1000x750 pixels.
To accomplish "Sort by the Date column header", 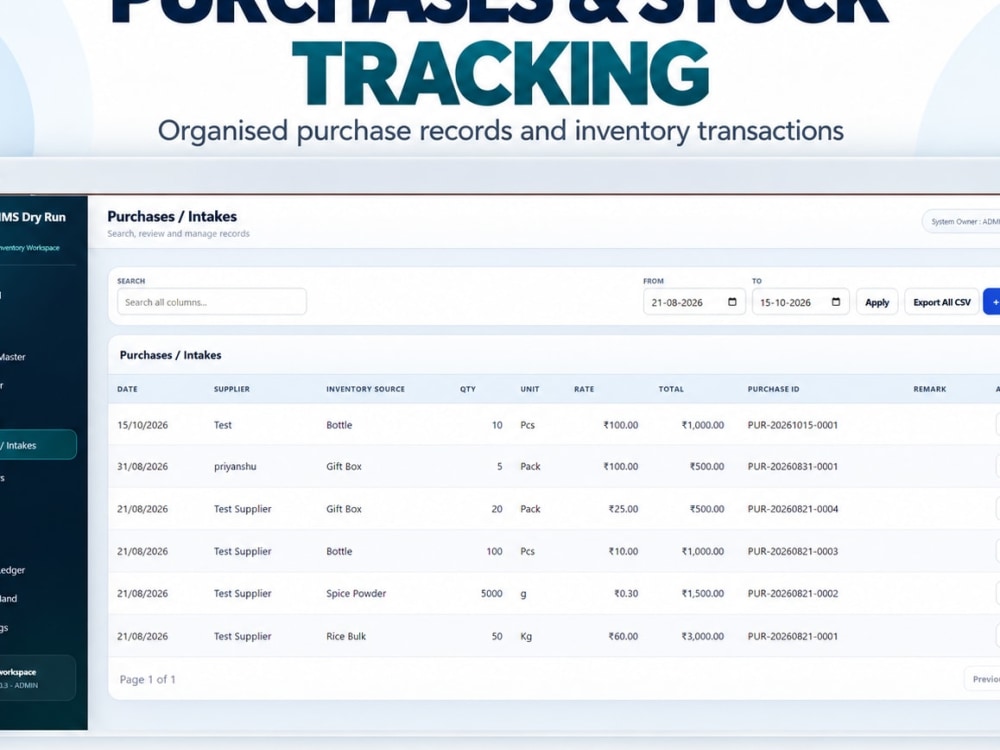I will [x=128, y=389].
